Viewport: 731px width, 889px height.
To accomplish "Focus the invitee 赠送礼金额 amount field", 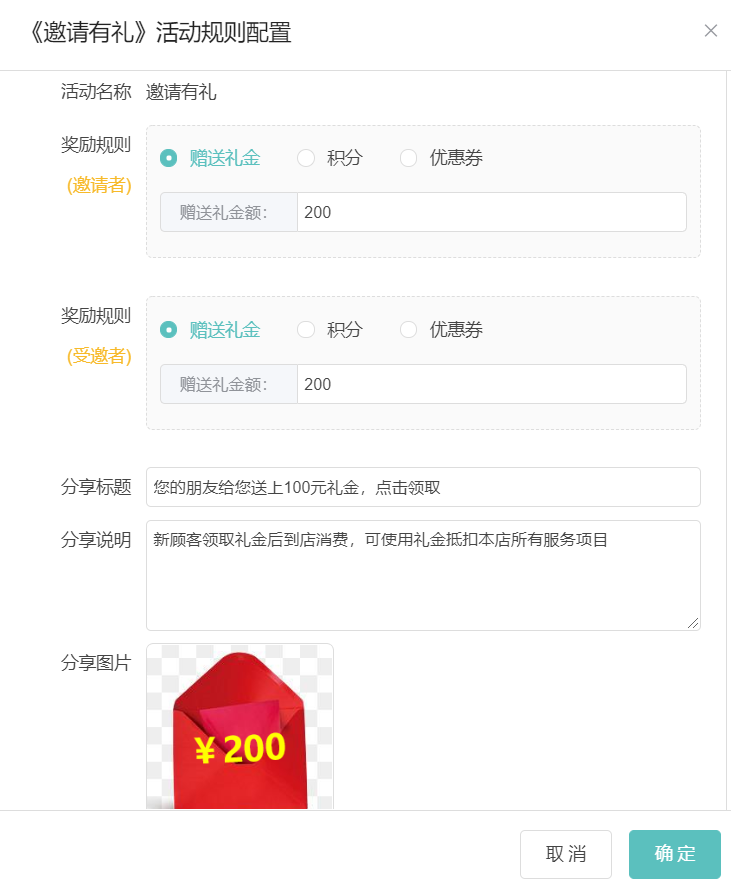I will [x=492, y=384].
